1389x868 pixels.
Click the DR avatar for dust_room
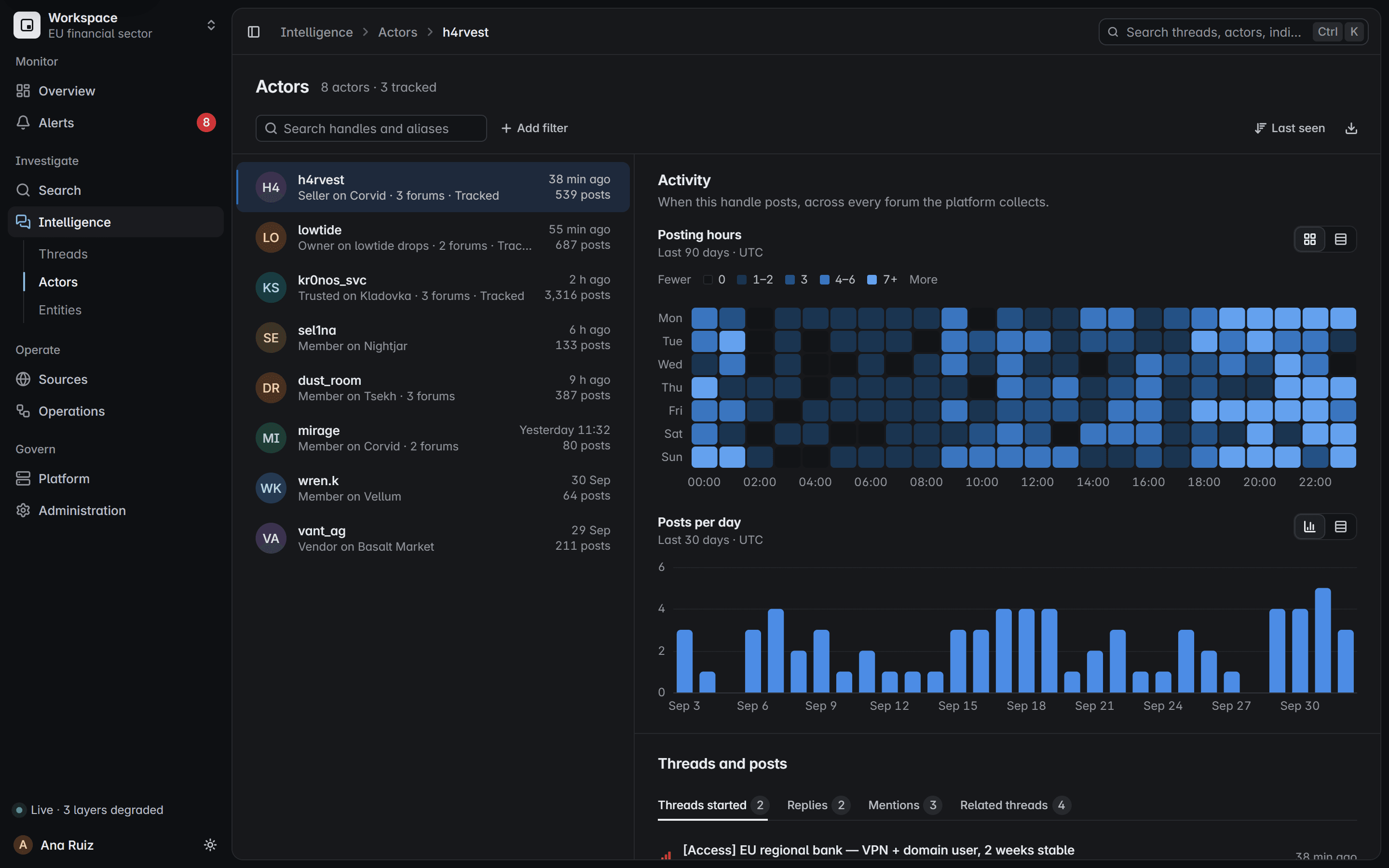point(271,388)
